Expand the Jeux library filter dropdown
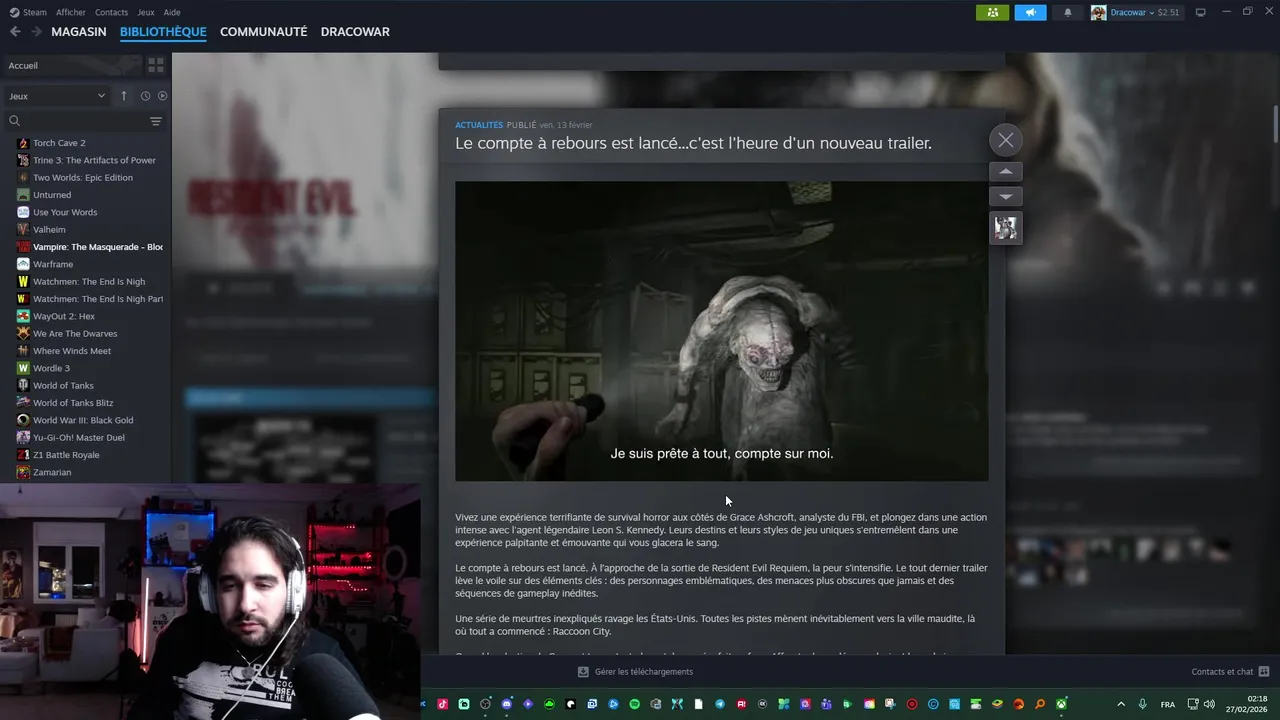 coord(57,96)
